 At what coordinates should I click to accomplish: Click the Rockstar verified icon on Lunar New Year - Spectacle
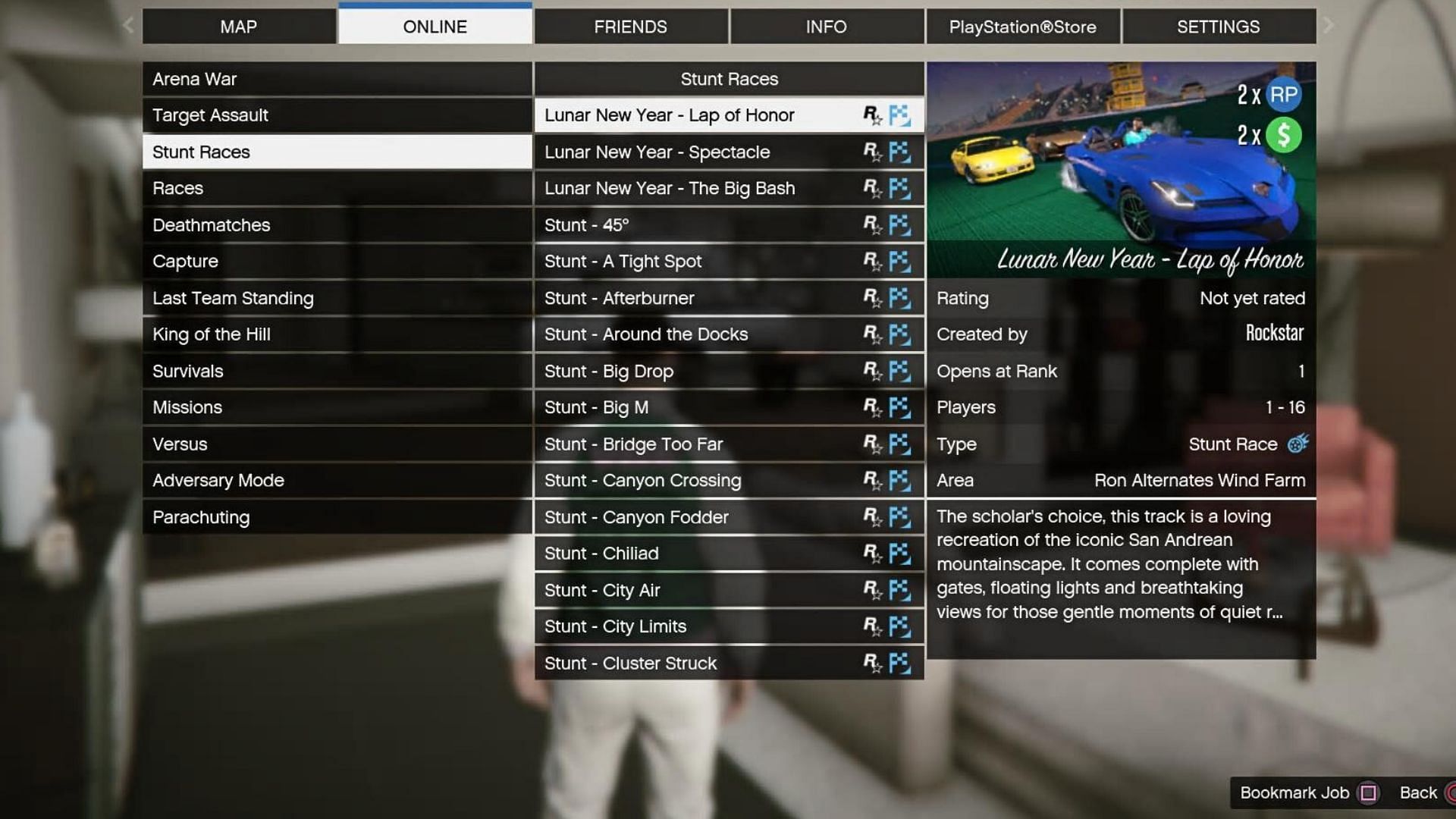(873, 152)
